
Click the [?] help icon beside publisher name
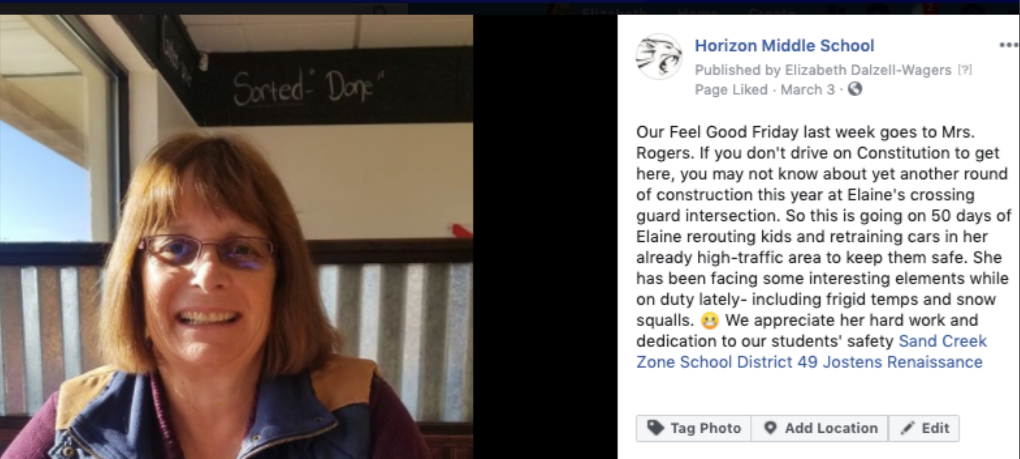pyautogui.click(x=965, y=70)
